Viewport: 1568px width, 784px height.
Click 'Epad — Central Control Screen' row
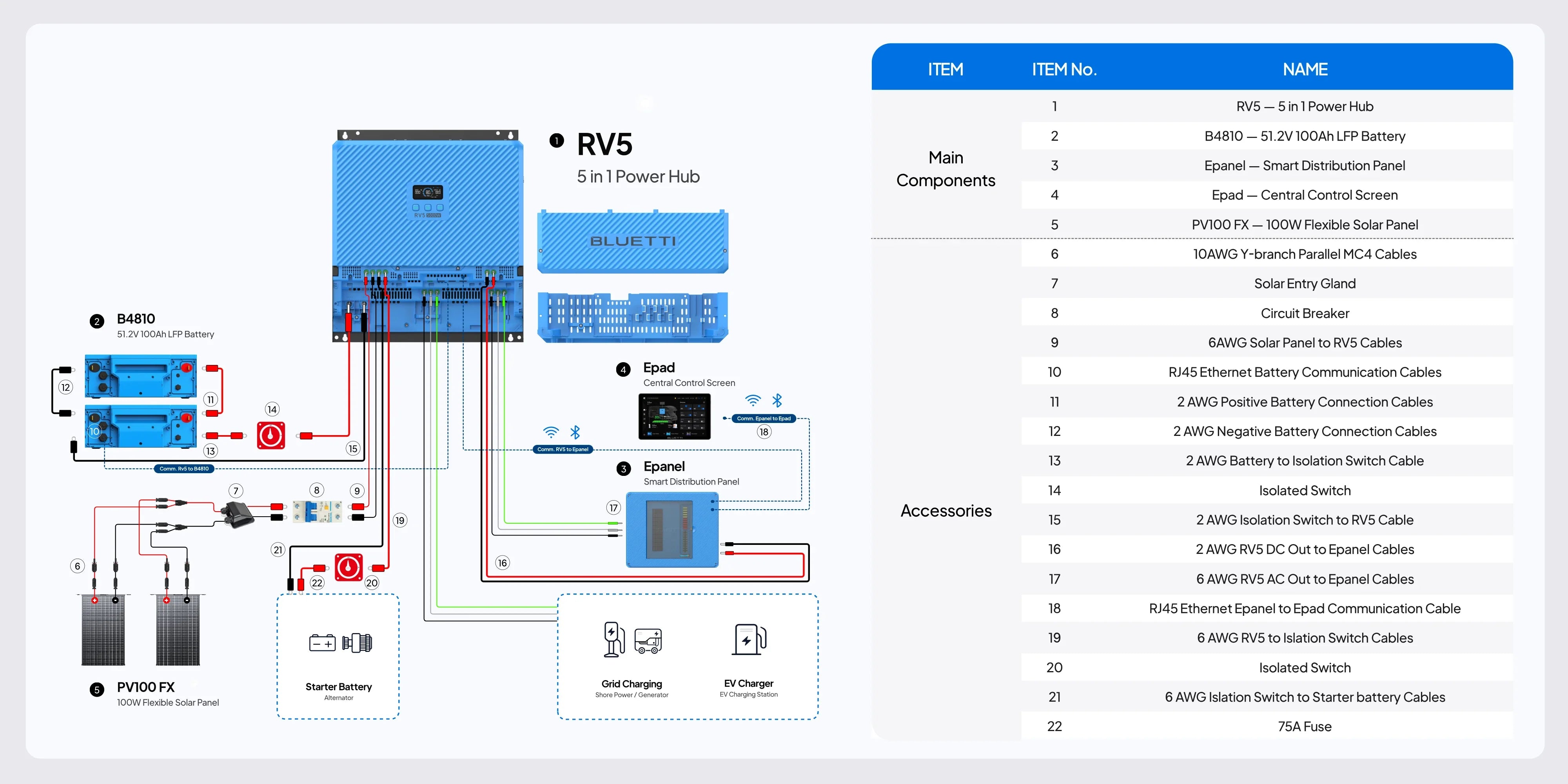(1267, 195)
